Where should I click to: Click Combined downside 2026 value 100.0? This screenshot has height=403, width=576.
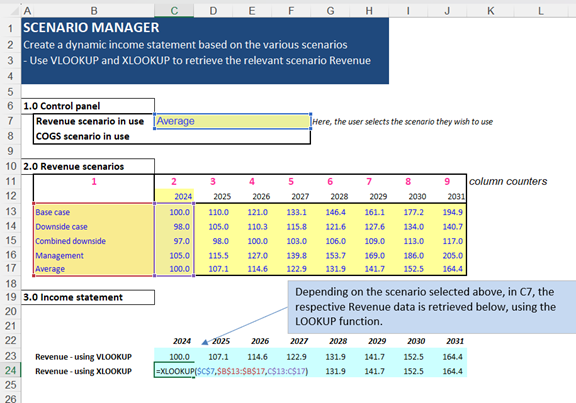[258, 241]
